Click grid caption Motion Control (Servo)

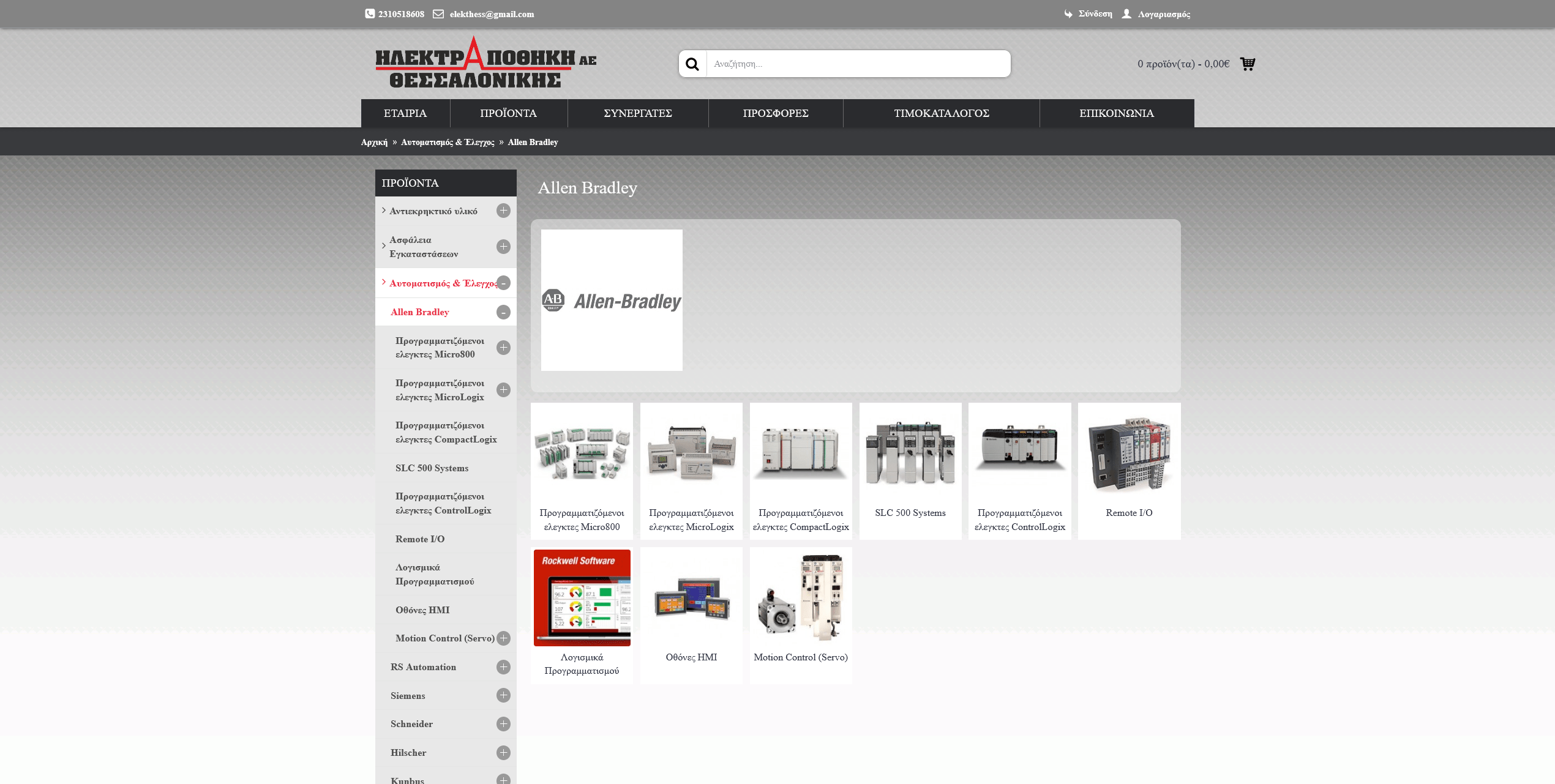801,657
